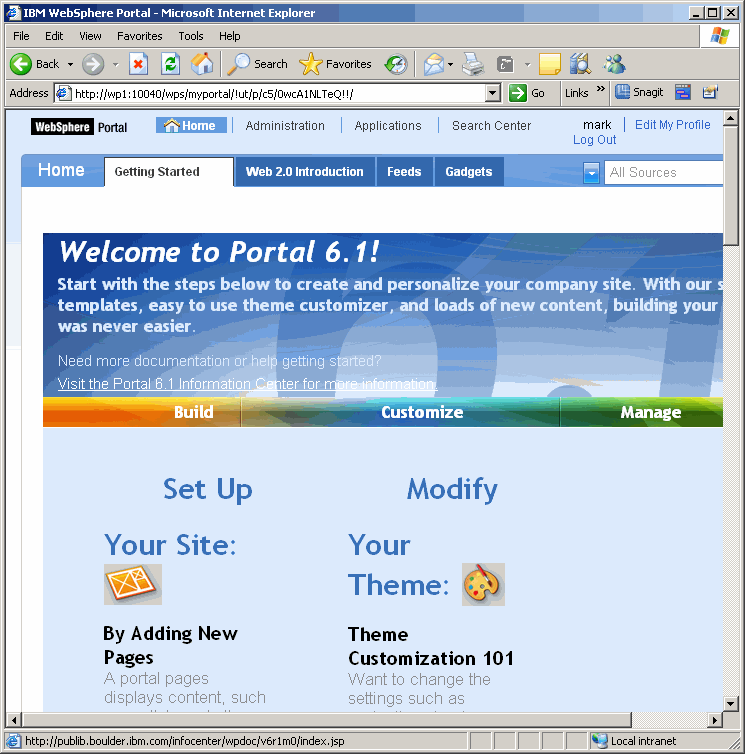Image resolution: width=745 pixels, height=754 pixels.
Task: Click the Messenger icon in toolbar
Action: (x=613, y=64)
